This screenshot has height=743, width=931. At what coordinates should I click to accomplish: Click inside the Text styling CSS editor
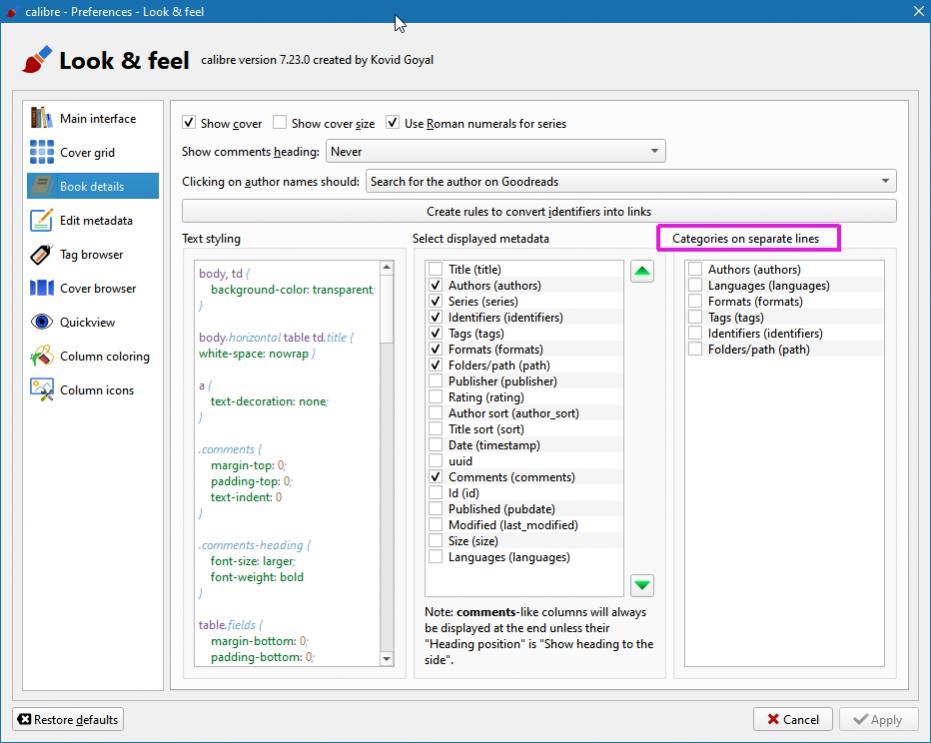coord(287,463)
